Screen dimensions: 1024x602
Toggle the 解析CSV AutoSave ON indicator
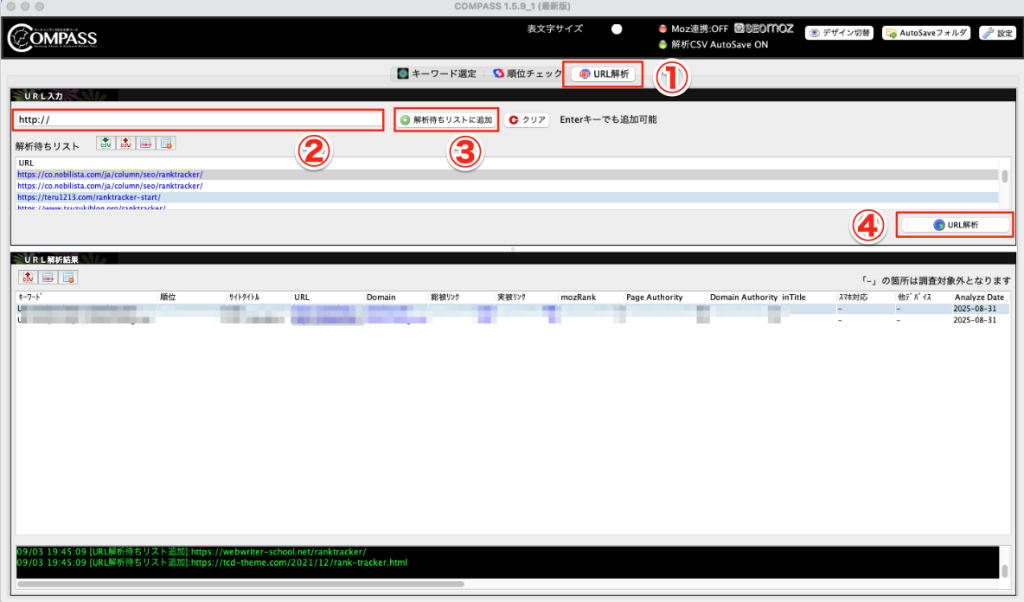[x=663, y=45]
